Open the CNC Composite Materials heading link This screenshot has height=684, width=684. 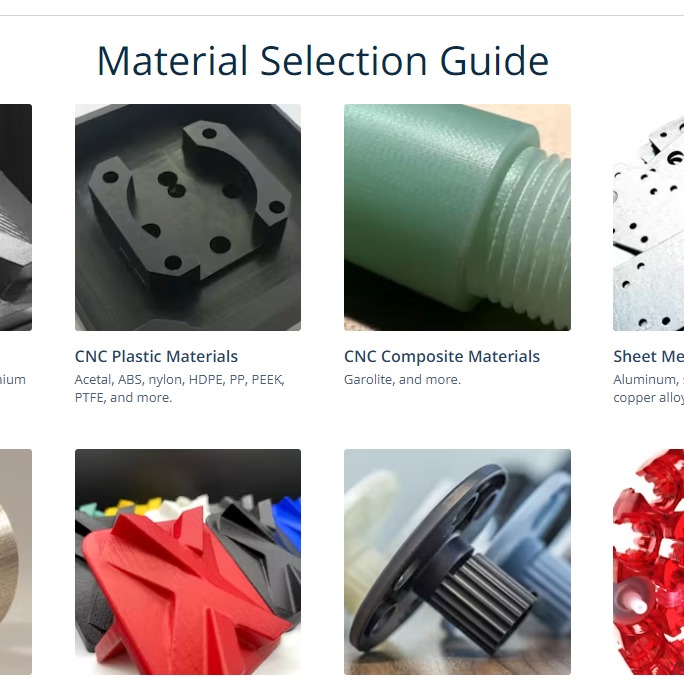pos(441,356)
